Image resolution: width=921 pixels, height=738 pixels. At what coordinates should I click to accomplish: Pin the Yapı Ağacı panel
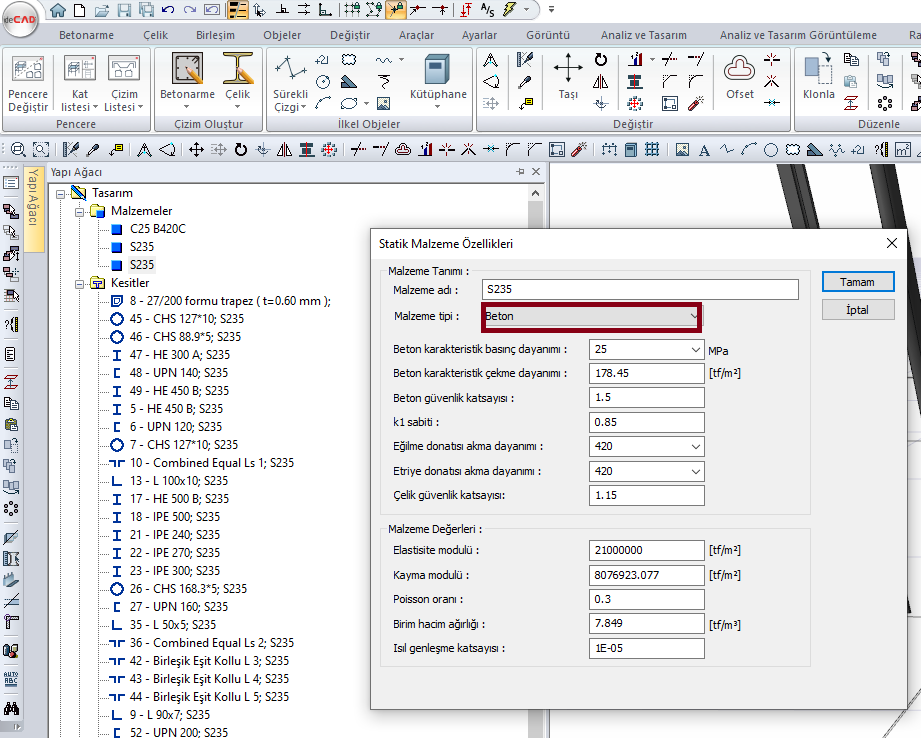coord(520,172)
